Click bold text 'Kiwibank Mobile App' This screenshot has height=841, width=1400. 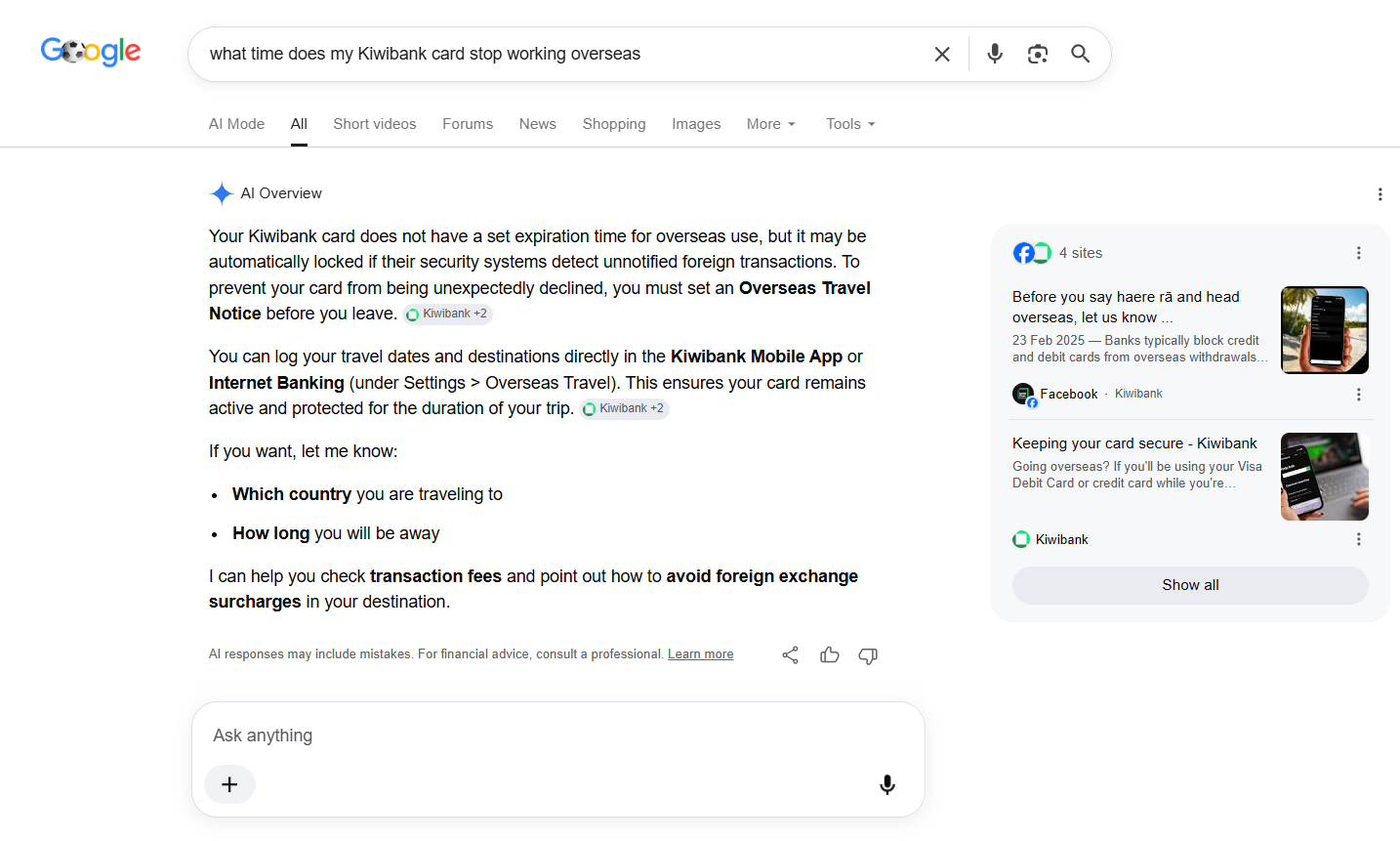click(x=757, y=357)
